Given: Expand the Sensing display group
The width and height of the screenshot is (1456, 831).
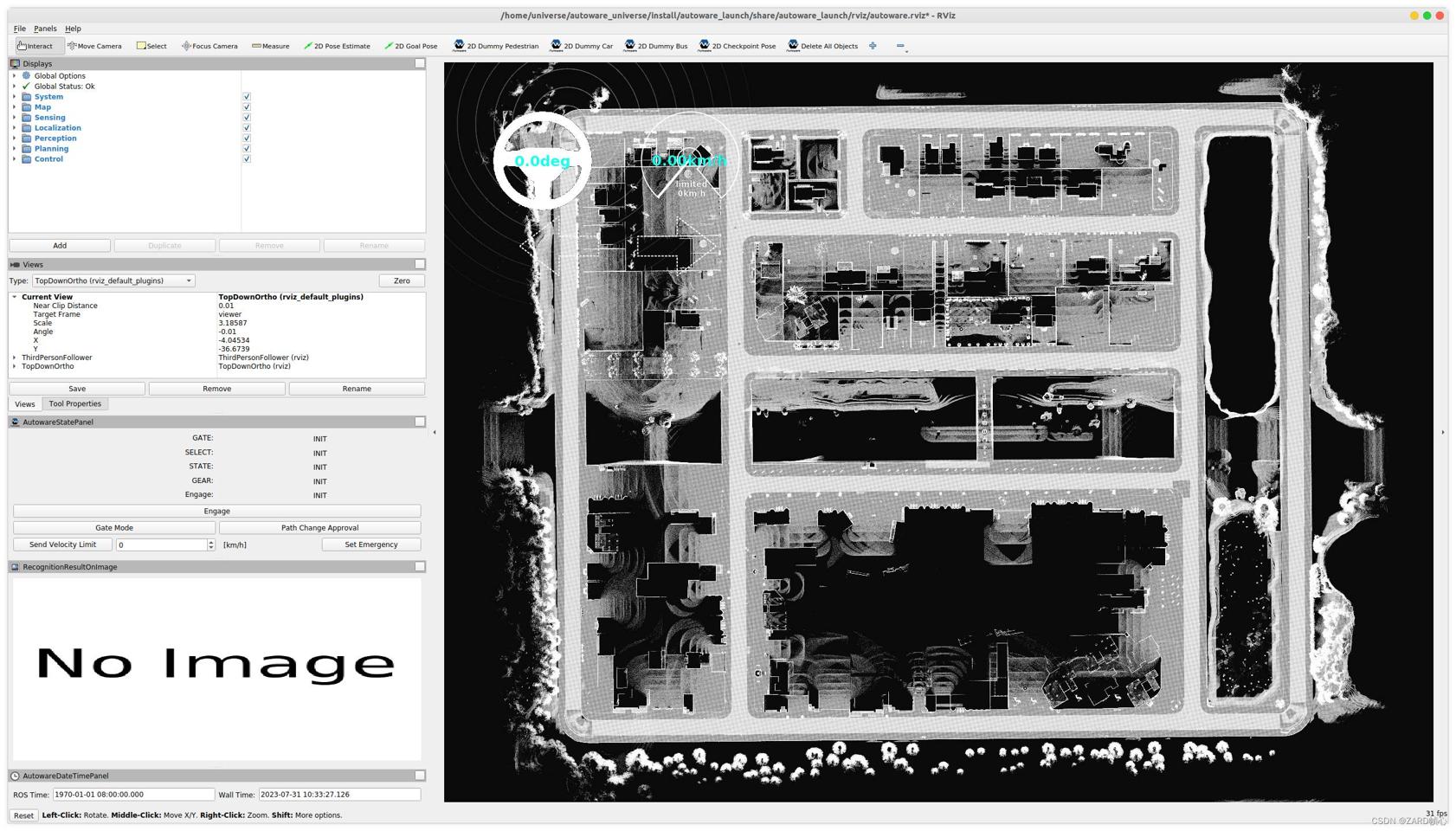Looking at the screenshot, I should coord(14,118).
